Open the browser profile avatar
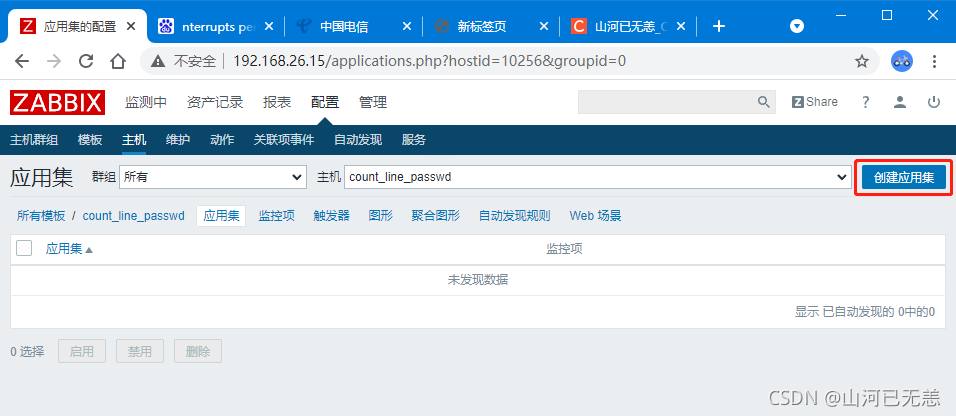 click(x=902, y=61)
